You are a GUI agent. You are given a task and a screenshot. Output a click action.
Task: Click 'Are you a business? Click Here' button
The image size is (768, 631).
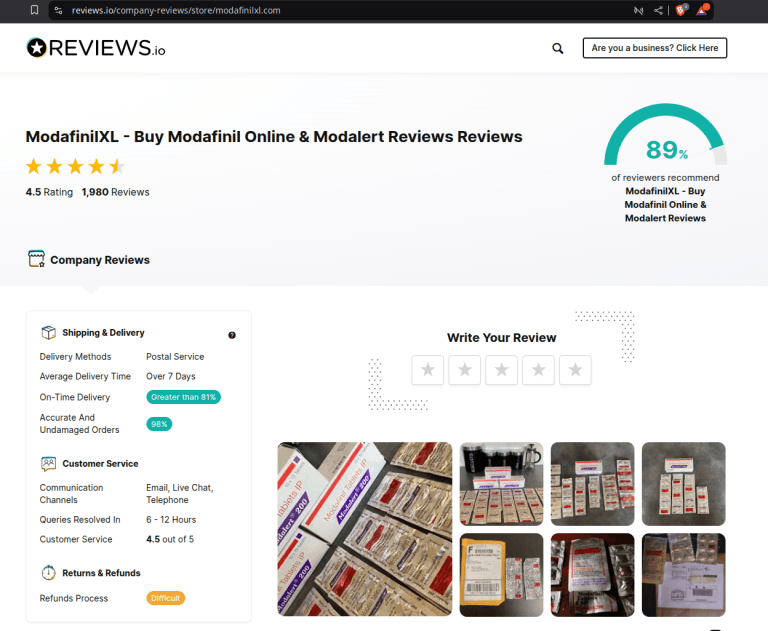(654, 48)
